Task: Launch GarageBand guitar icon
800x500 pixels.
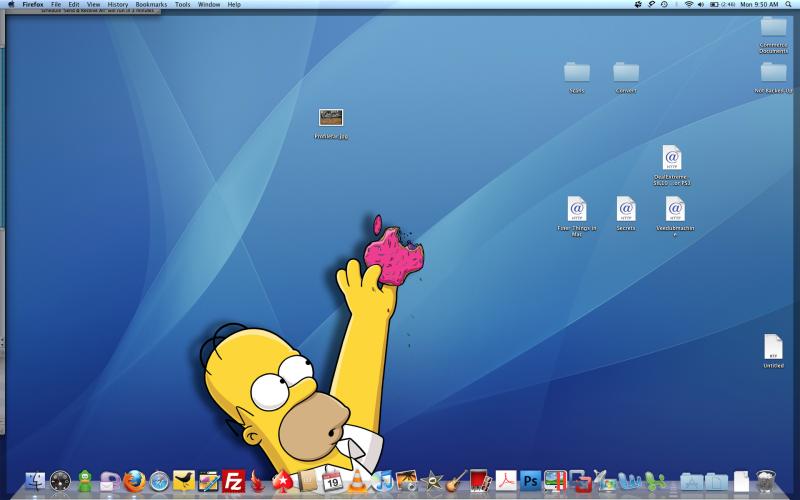Action: pos(456,481)
